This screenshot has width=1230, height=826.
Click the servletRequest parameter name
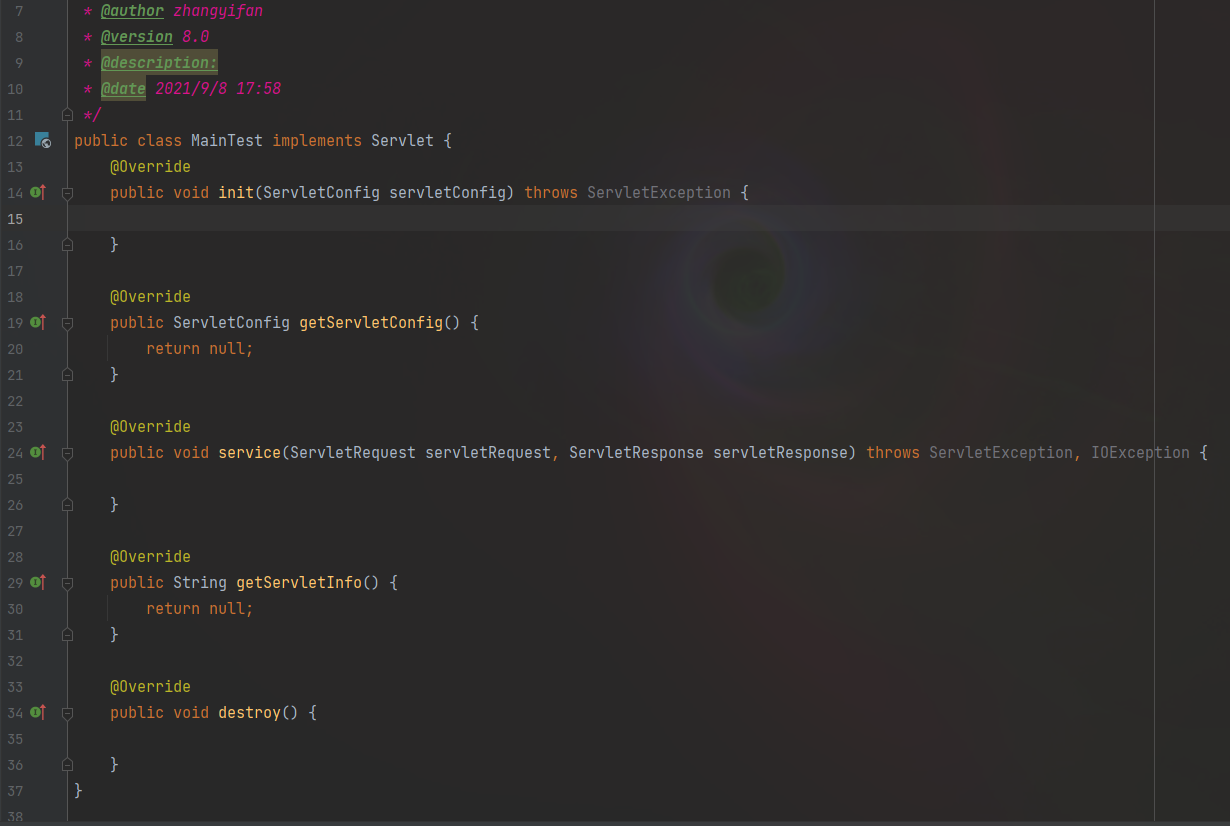pyautogui.click(x=488, y=452)
